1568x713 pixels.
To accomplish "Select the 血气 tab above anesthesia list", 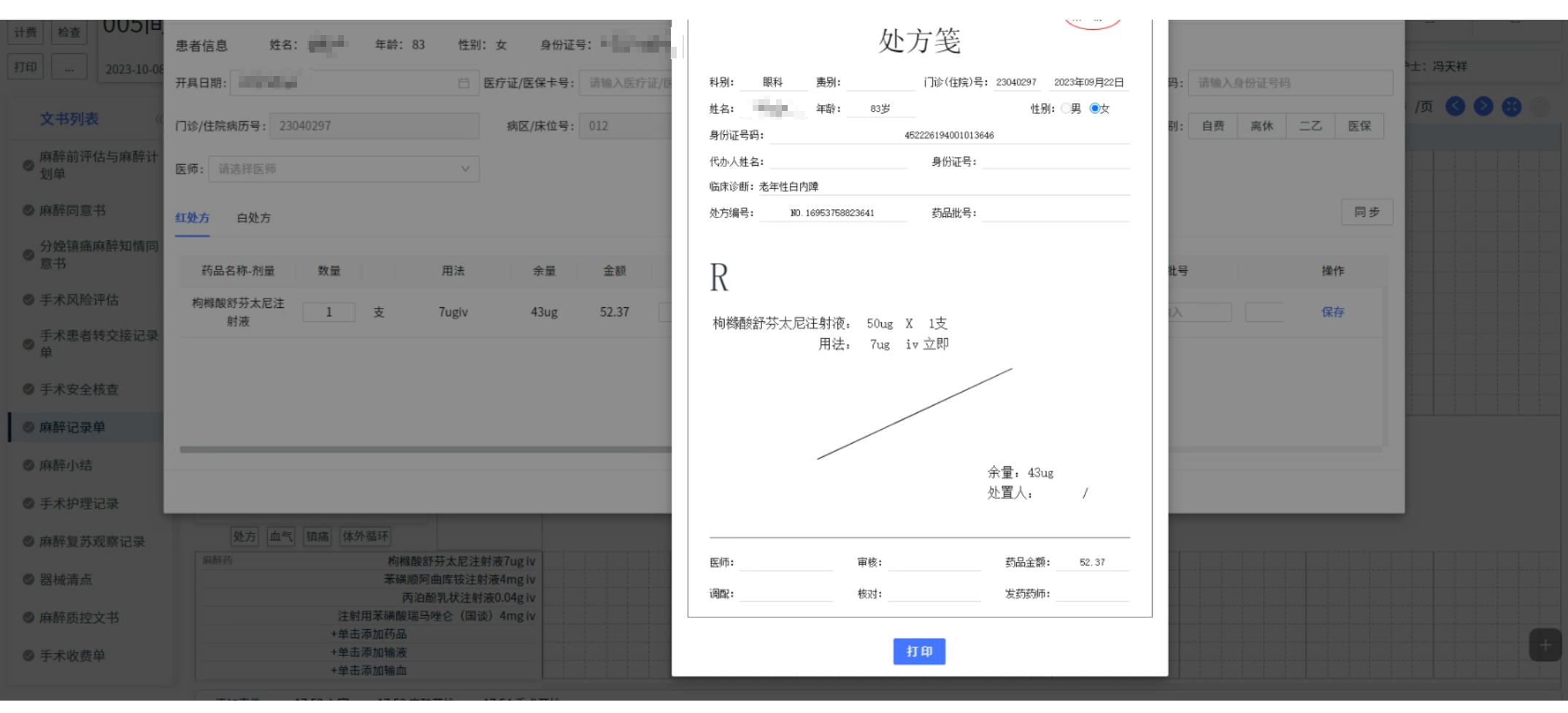I will coord(281,536).
